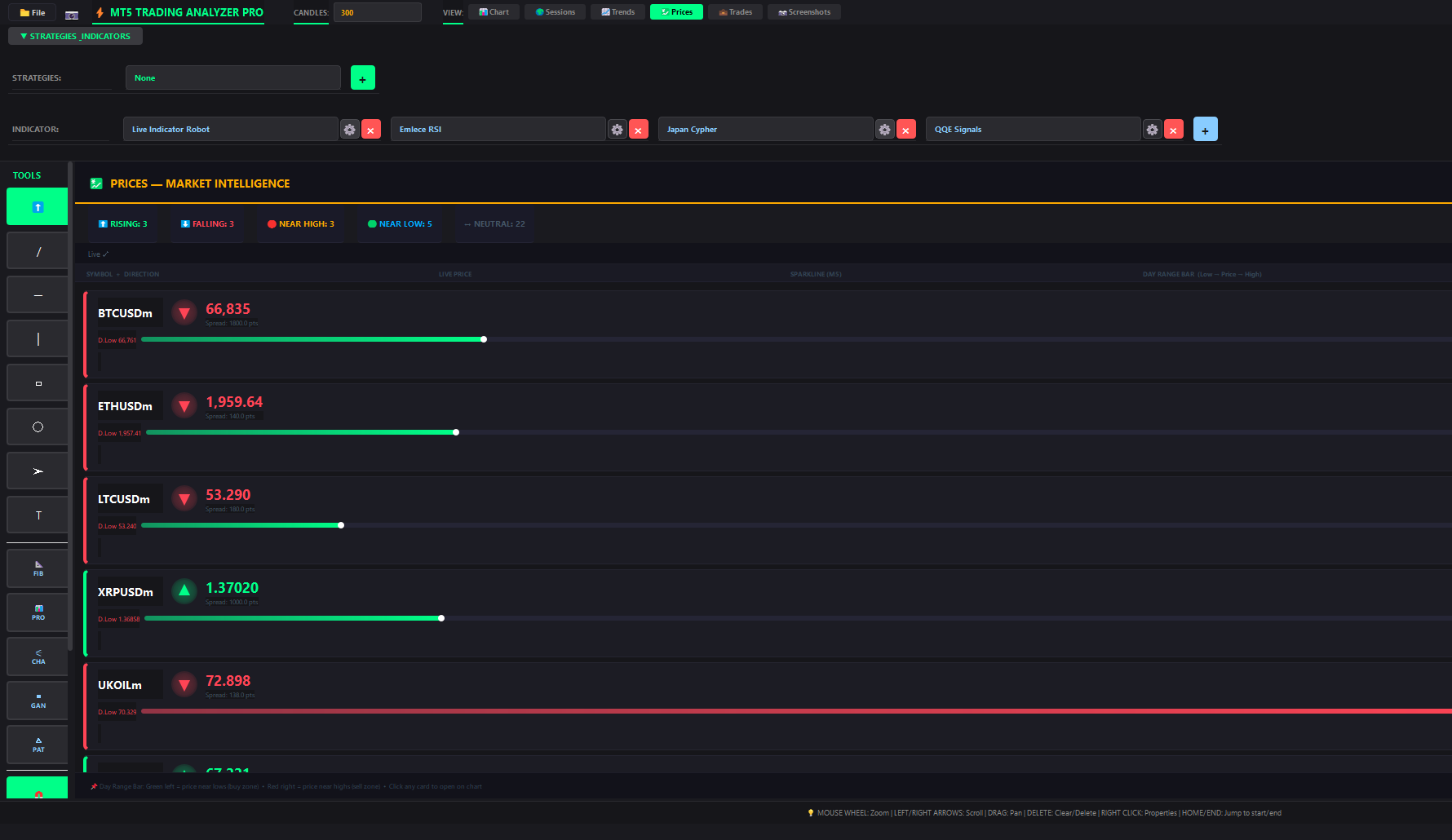Screen dimensions: 1452x840
Task: Remove the Japan Cypher indicator
Action: (x=905, y=130)
